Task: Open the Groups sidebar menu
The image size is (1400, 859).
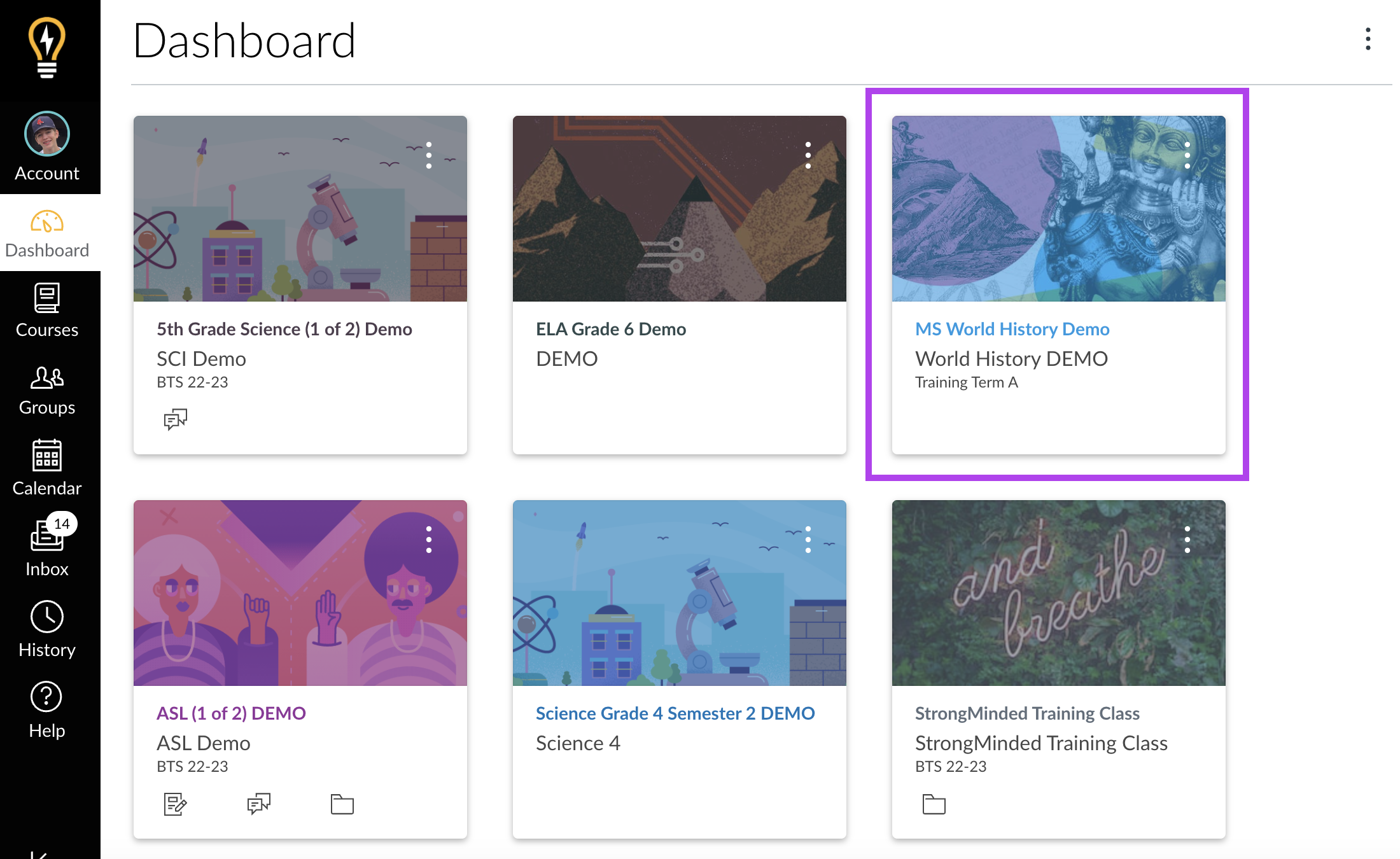Action: point(47,390)
